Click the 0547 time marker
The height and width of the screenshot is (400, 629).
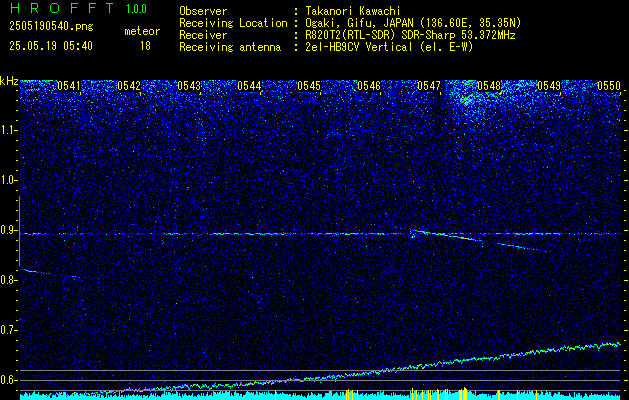[x=429, y=86]
